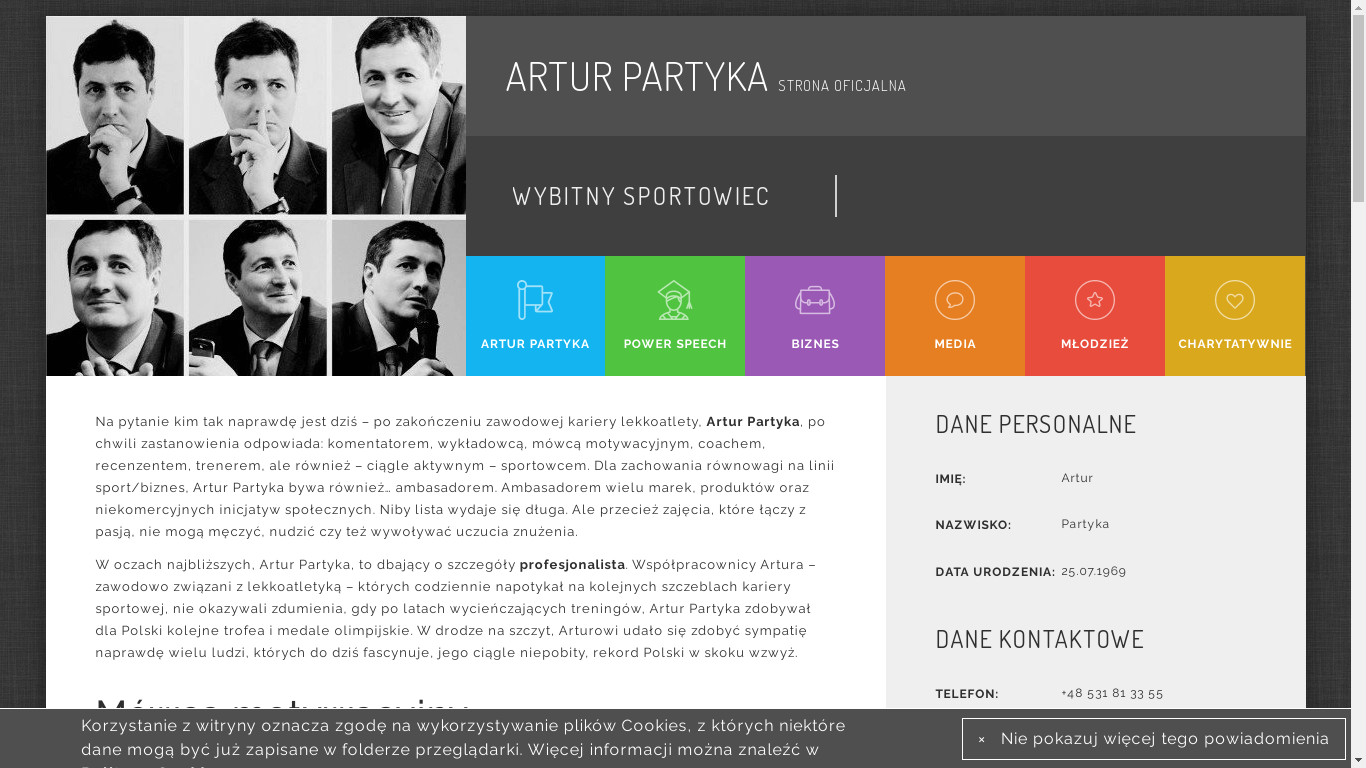Select the MEDIA menu label

coord(955,344)
